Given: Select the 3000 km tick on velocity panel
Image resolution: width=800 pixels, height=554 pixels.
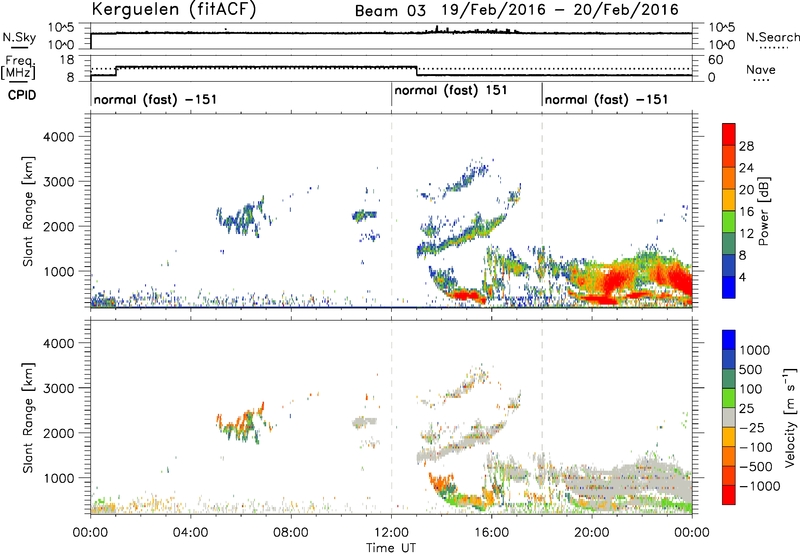Looking at the screenshot, I should (x=59, y=388).
